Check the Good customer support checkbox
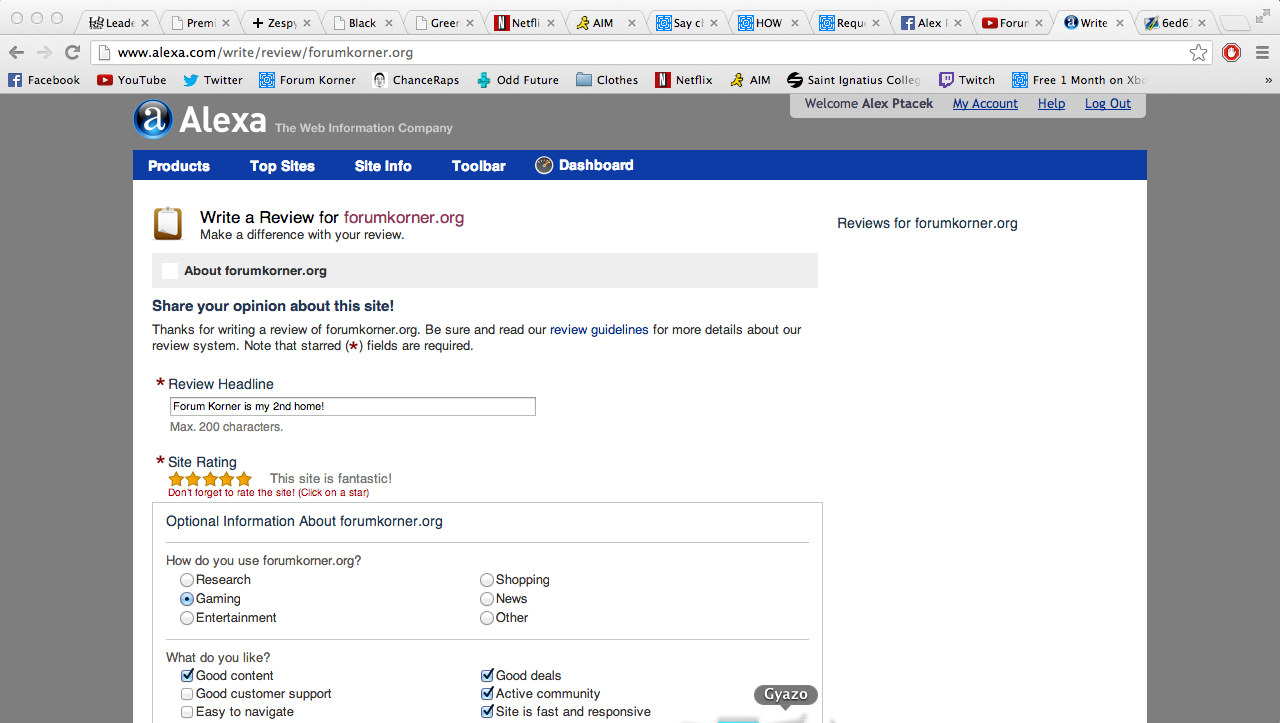The image size is (1280, 723). (187, 694)
